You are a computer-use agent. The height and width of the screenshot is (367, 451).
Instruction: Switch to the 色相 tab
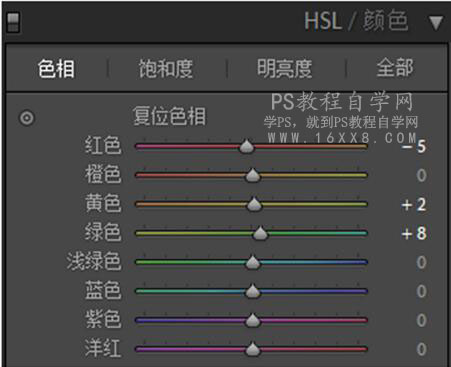point(56,69)
